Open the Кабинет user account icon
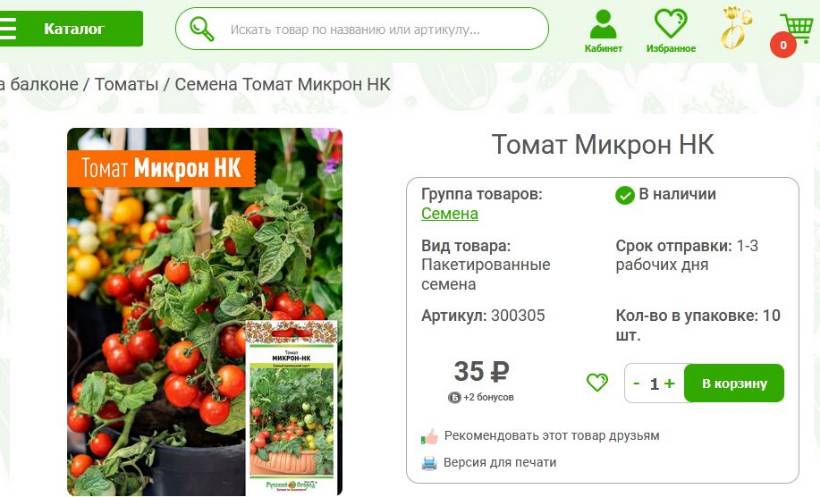The width and height of the screenshot is (820, 497). [x=603, y=24]
